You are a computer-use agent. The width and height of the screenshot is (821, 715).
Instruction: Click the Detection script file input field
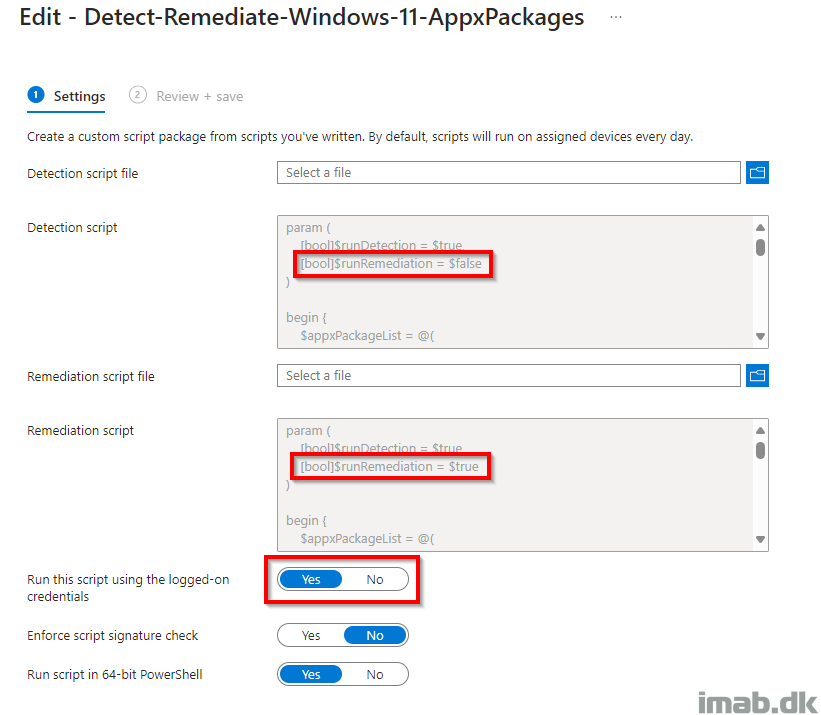click(508, 172)
